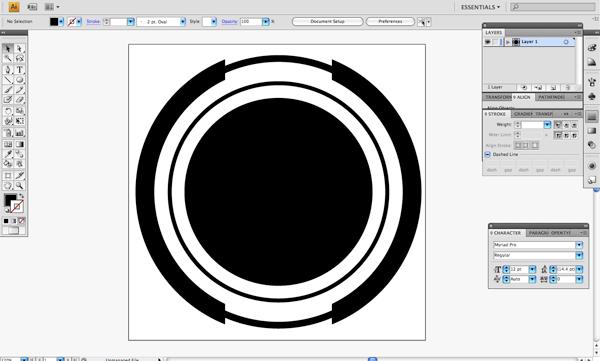This screenshot has height=361, width=600.
Task: Click the Stroke swatch in toolbox
Action: click(17, 207)
